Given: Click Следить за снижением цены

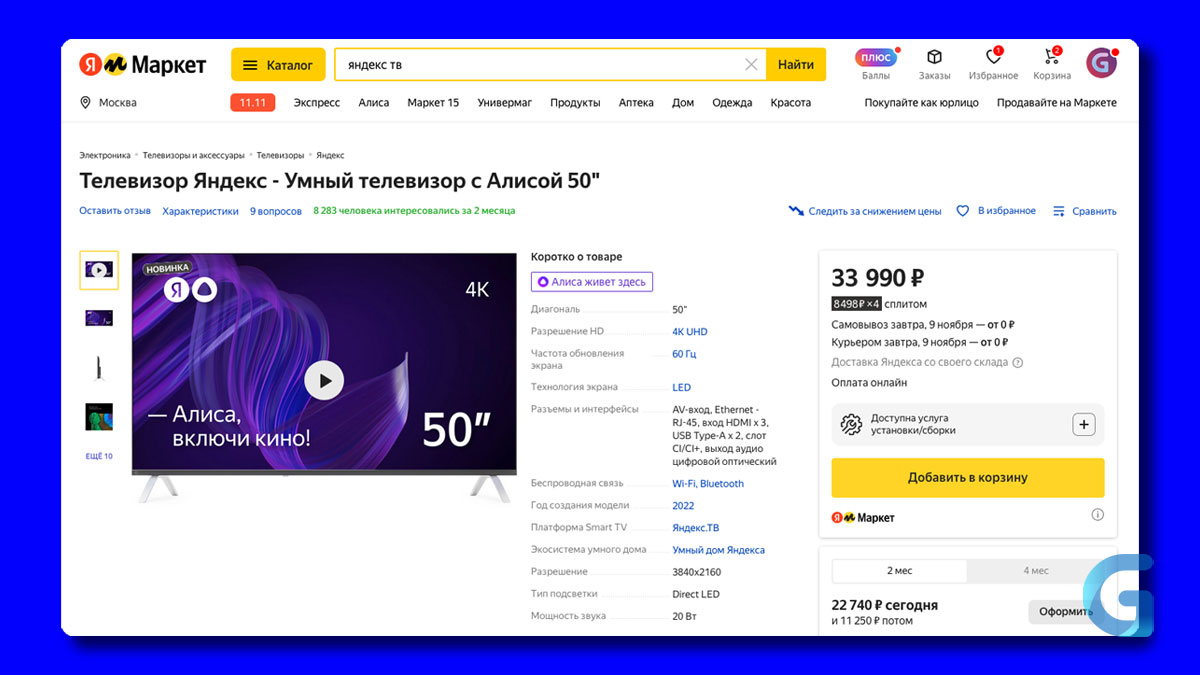Looking at the screenshot, I should point(865,211).
